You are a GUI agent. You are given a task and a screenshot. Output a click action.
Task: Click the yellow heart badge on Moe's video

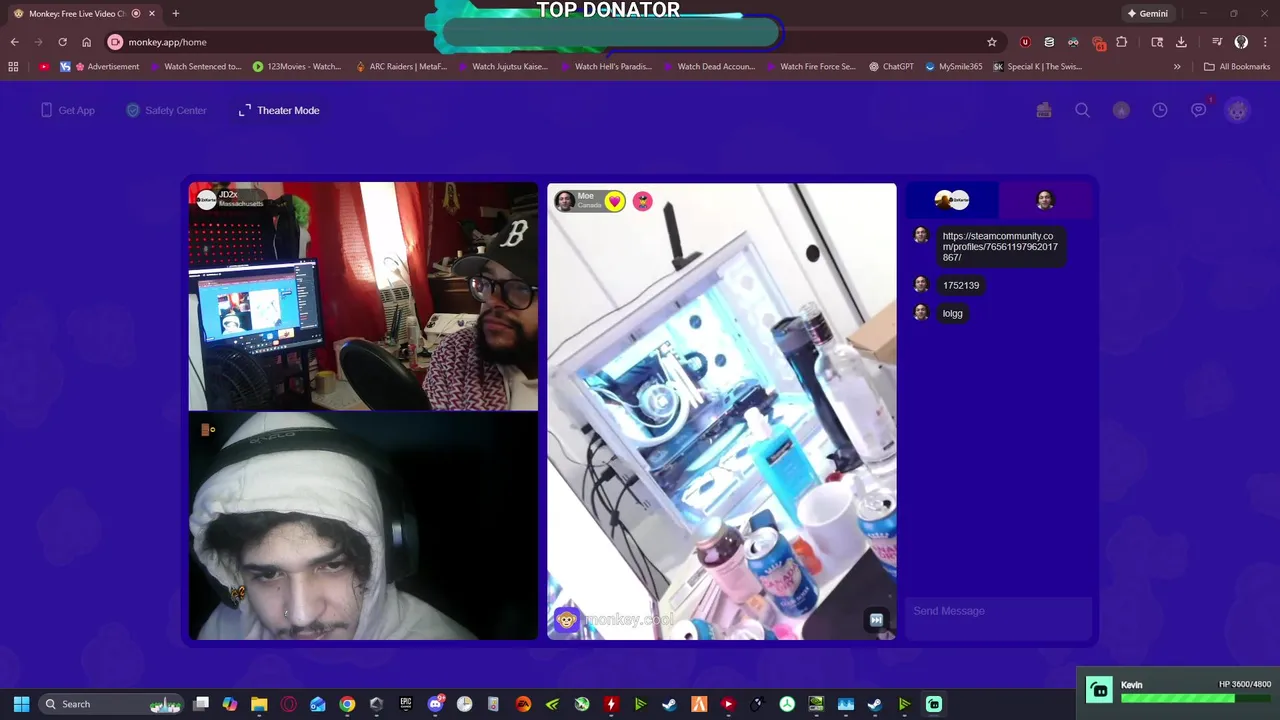click(614, 201)
